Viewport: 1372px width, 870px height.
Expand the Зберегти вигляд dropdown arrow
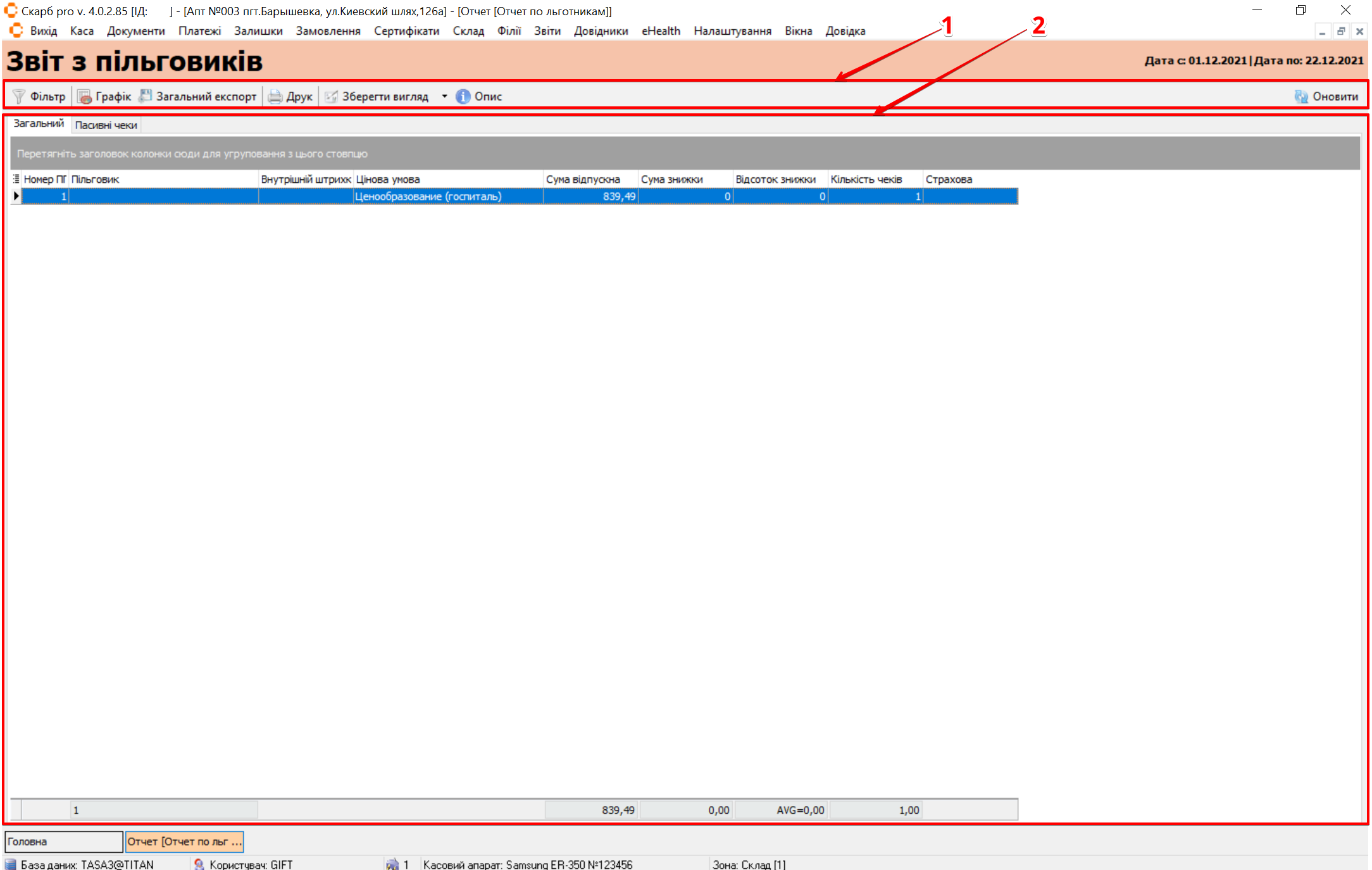coord(444,96)
